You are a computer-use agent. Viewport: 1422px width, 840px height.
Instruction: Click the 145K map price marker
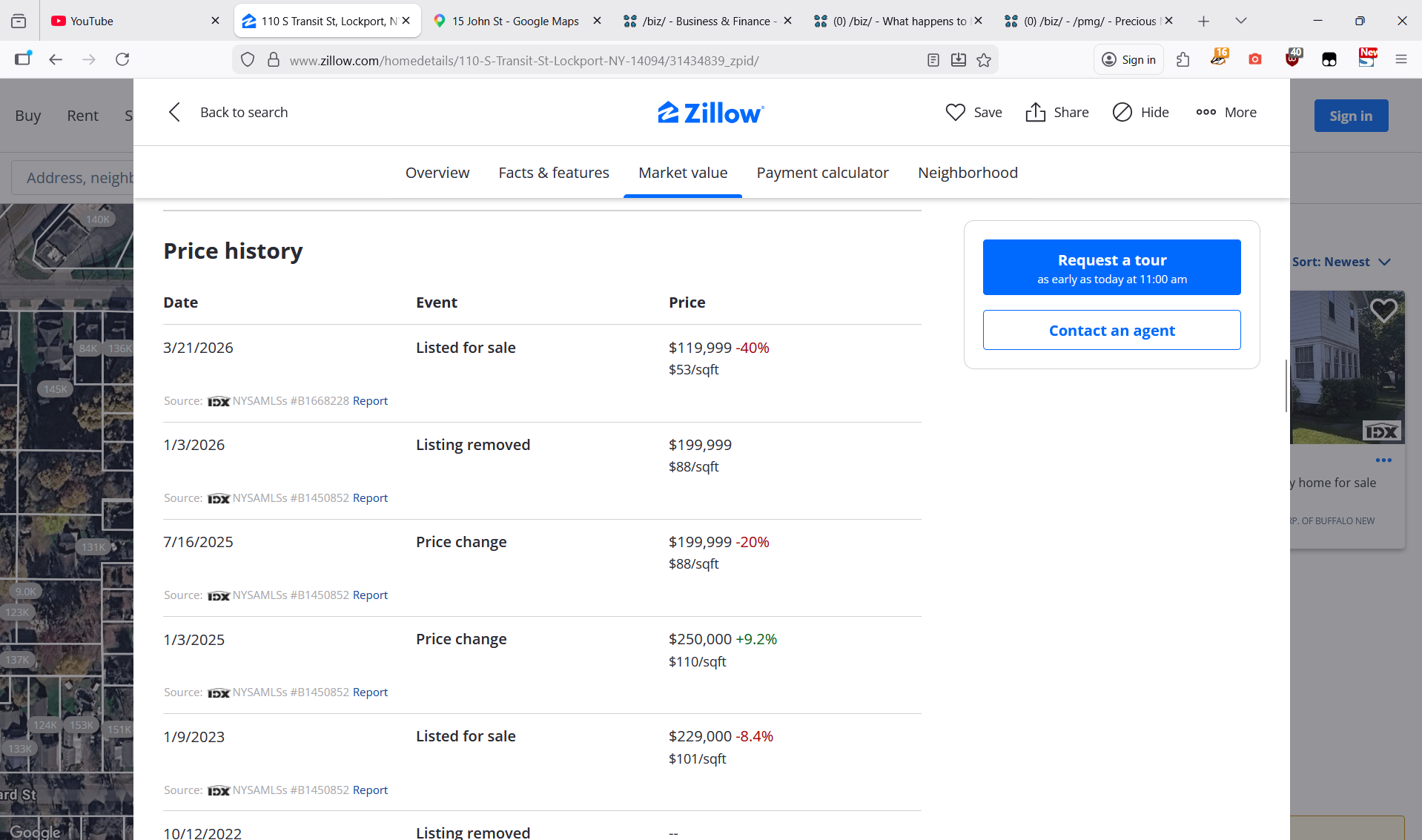tap(55, 389)
